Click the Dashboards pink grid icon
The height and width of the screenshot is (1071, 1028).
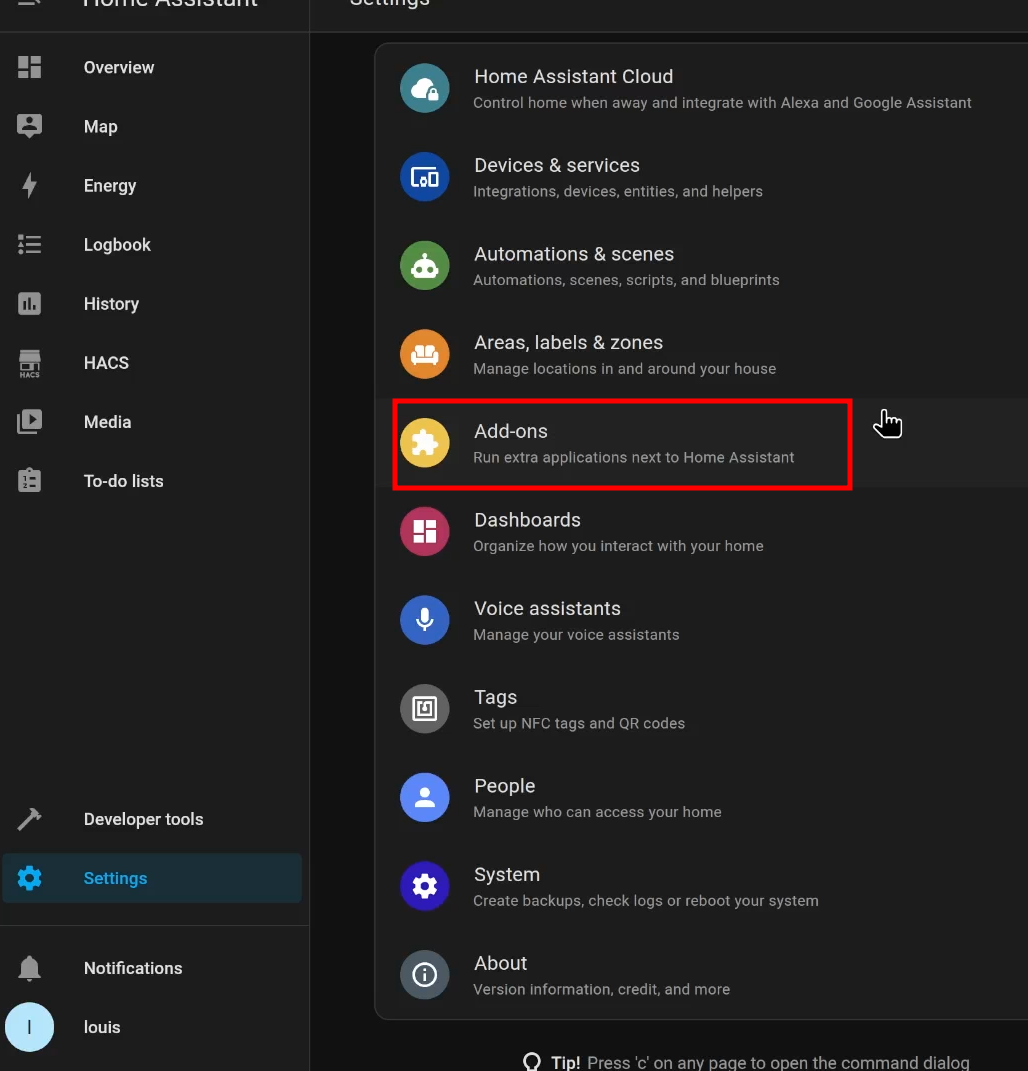[425, 531]
